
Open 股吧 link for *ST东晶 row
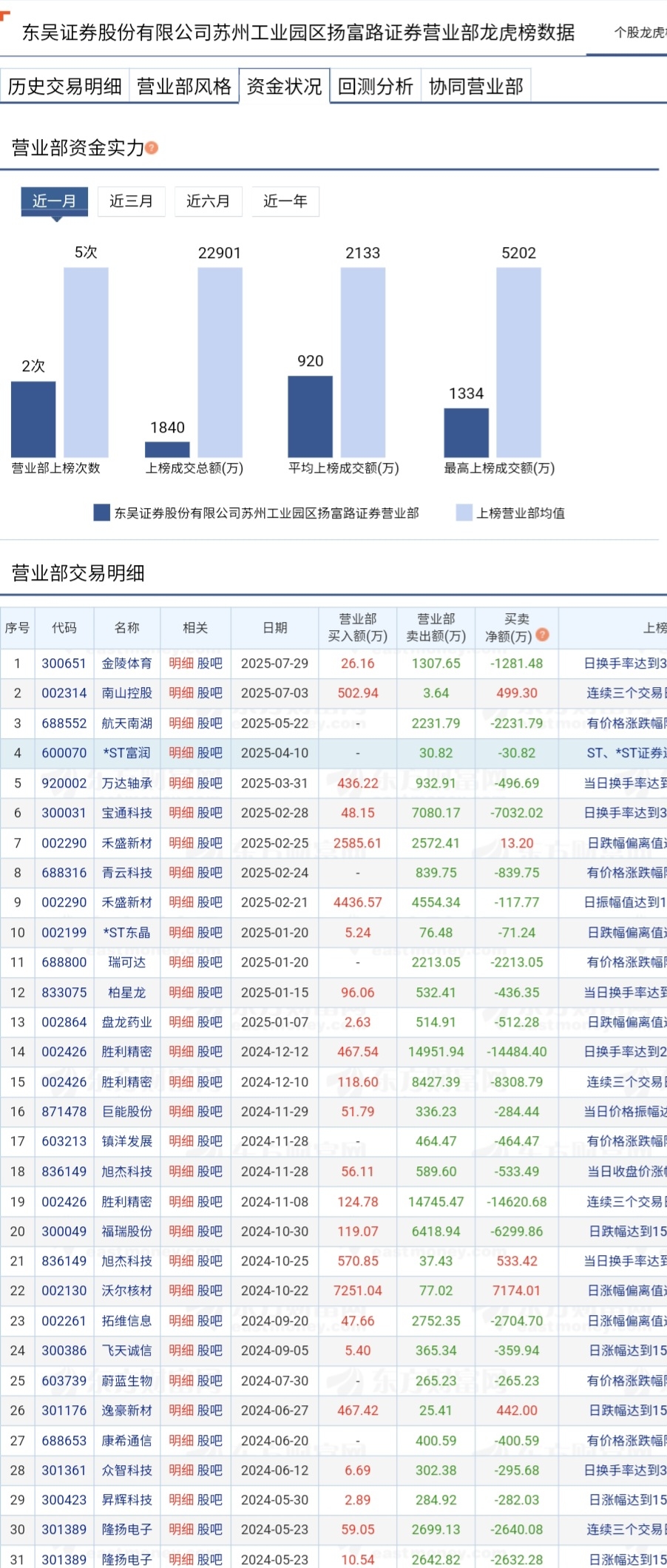pos(210,933)
